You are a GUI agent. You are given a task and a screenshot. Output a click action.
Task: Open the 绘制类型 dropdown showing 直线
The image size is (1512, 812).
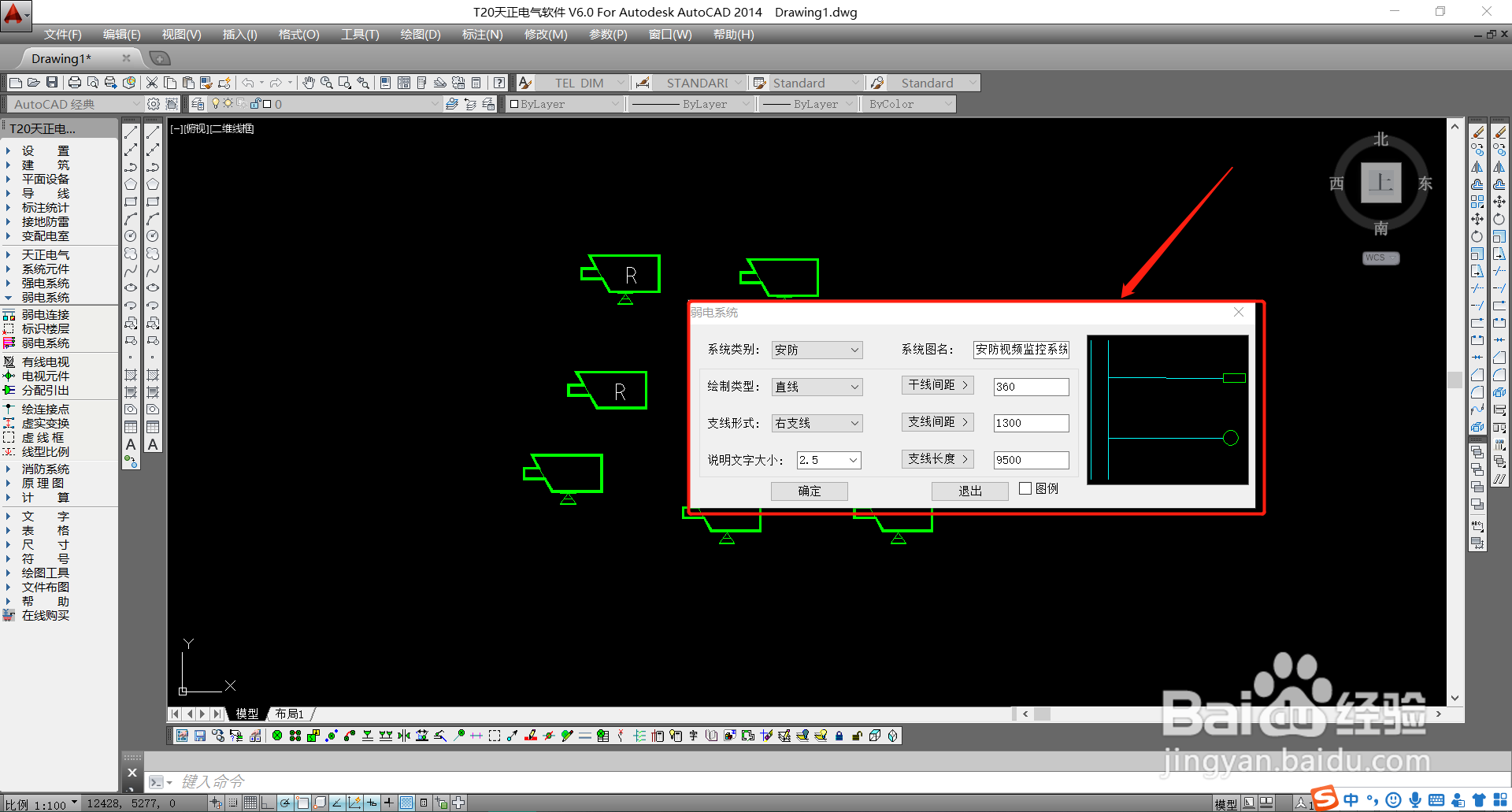click(817, 387)
